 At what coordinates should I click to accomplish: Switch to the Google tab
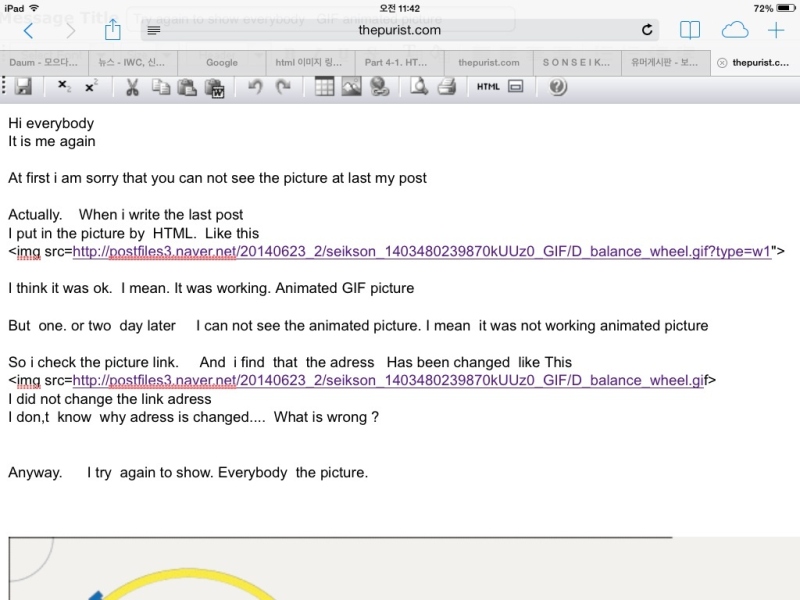pos(221,62)
